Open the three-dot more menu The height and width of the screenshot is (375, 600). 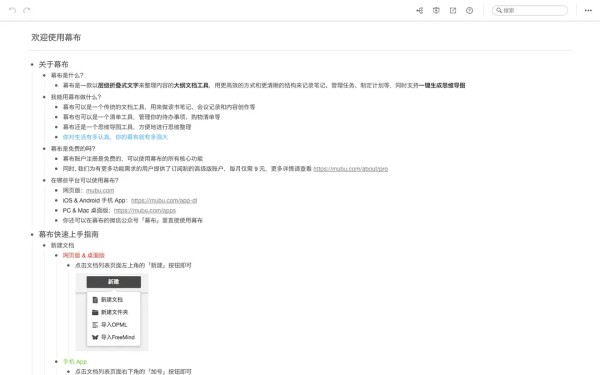tap(588, 10)
